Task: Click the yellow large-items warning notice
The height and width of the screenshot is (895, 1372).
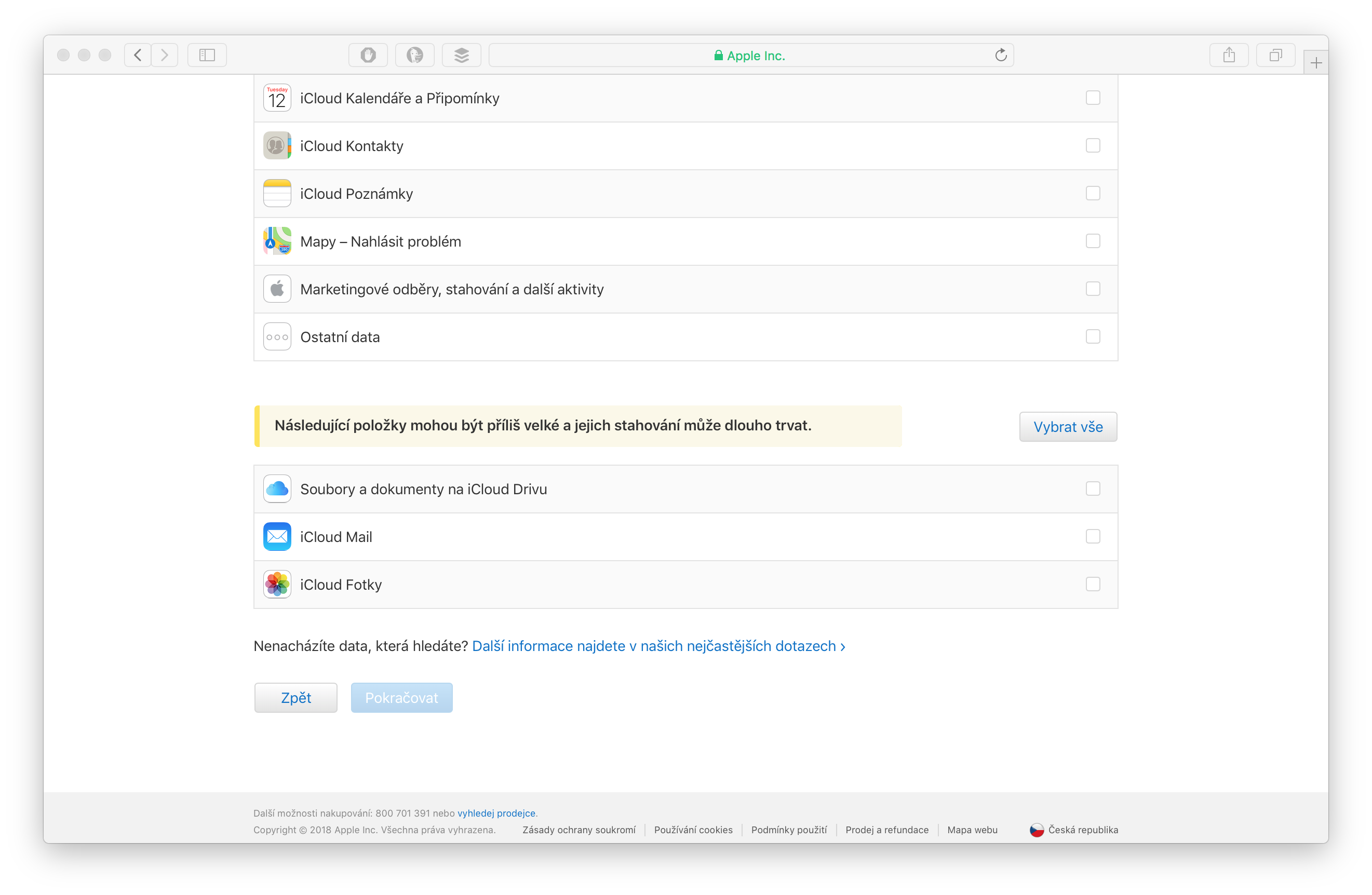Action: coord(578,426)
